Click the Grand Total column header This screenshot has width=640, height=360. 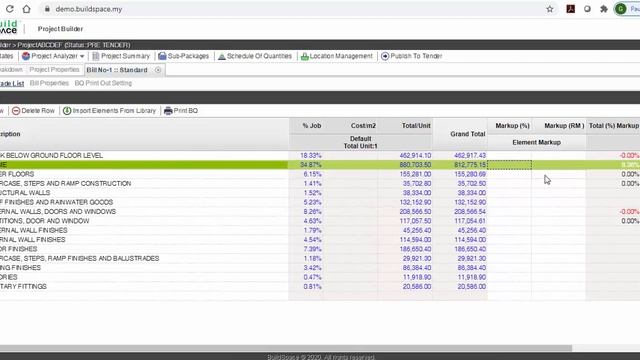coord(467,134)
